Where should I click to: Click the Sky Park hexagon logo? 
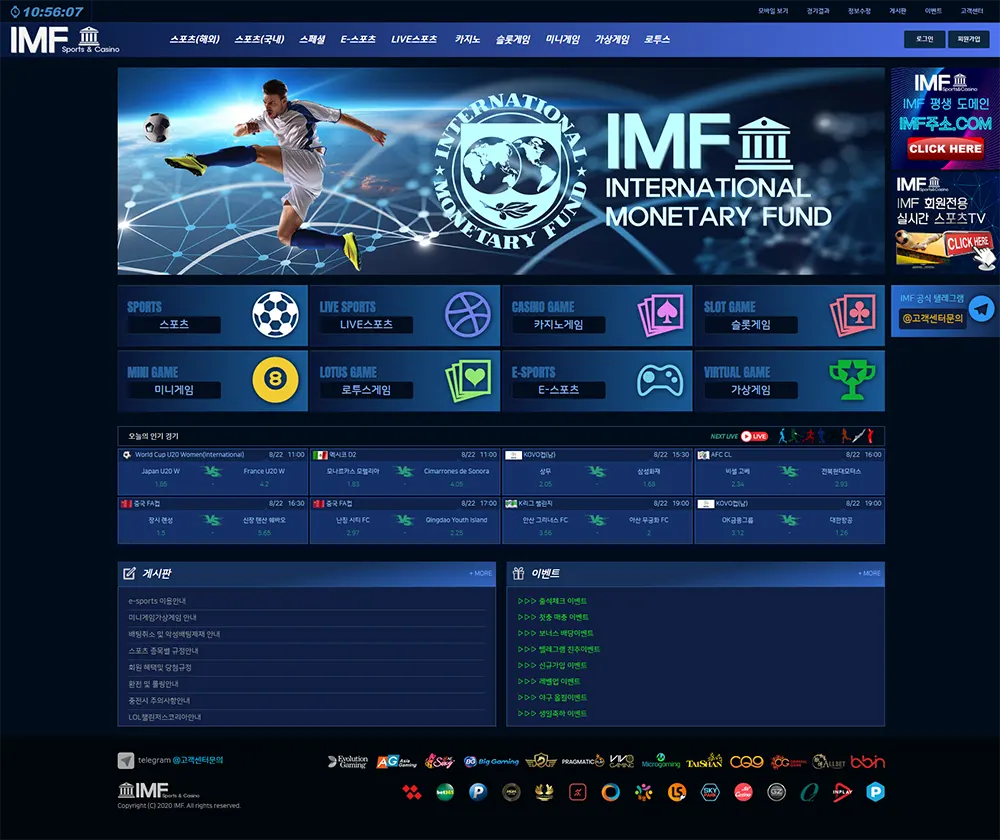click(x=710, y=792)
